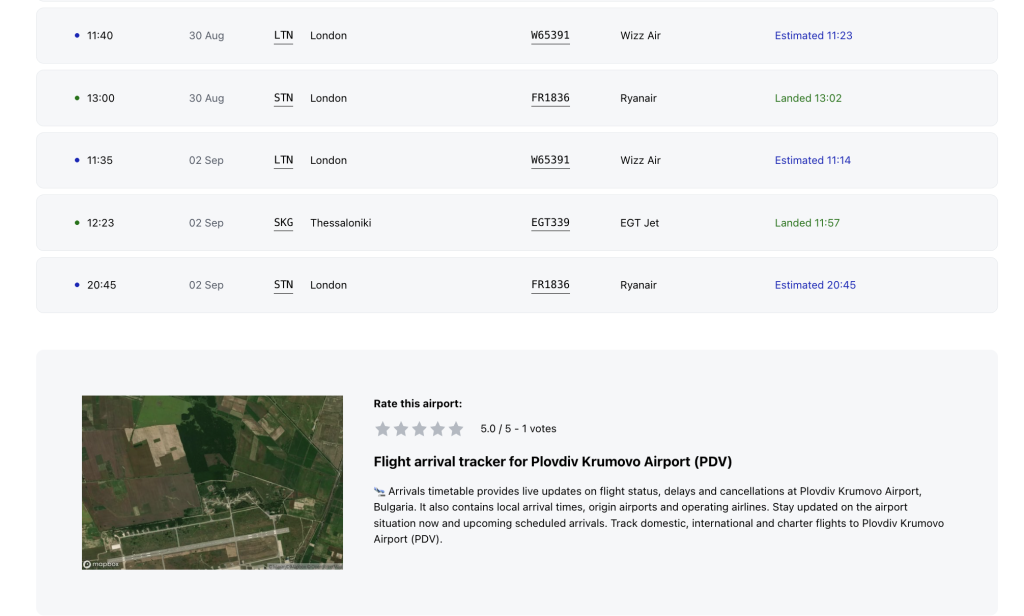Viewport: 1024px width, 616px height.
Task: Click the 30 Aug date in 13:00 row
Action: click(x=206, y=99)
